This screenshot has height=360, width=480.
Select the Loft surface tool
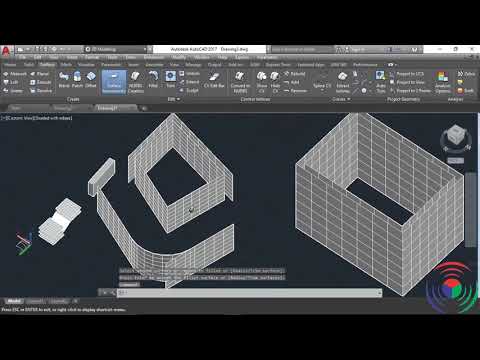pyautogui.click(x=11, y=82)
